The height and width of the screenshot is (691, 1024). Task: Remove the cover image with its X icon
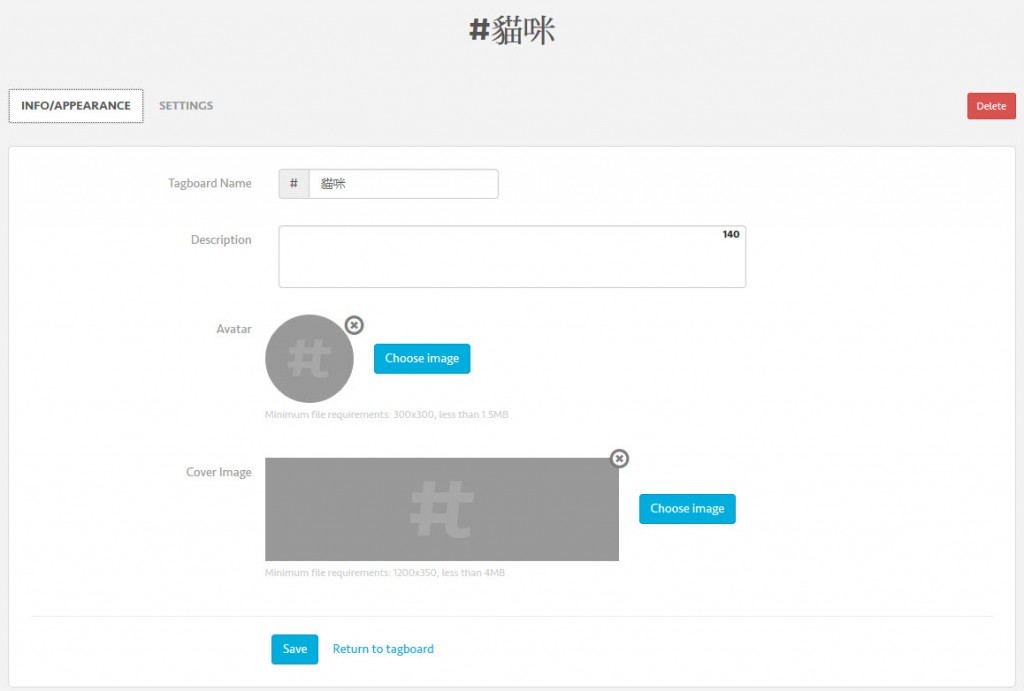point(619,458)
